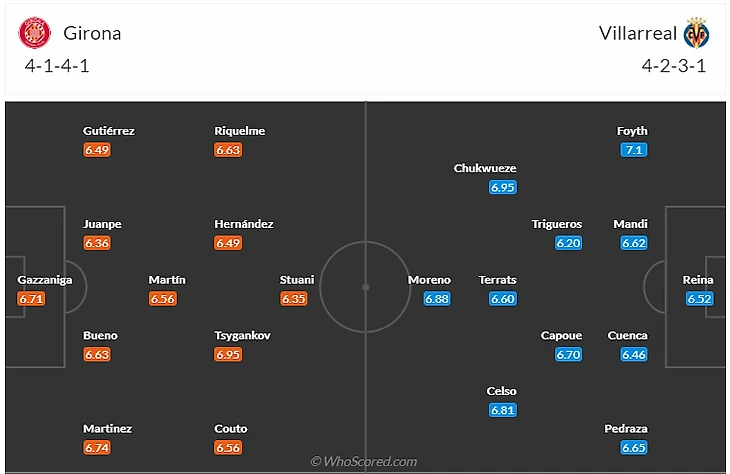Screen dimensions: 730x474
Task: Click Martinez's 6.74 rating badge
Action: tap(97, 447)
